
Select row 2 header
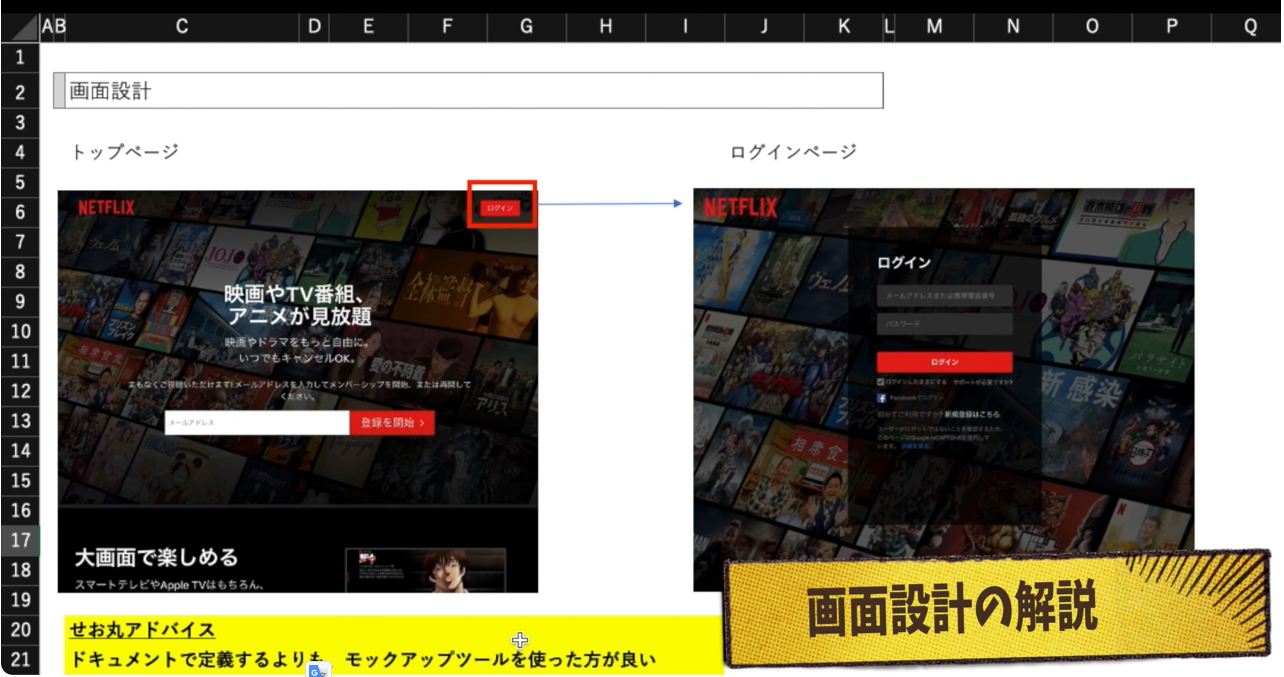(19, 92)
